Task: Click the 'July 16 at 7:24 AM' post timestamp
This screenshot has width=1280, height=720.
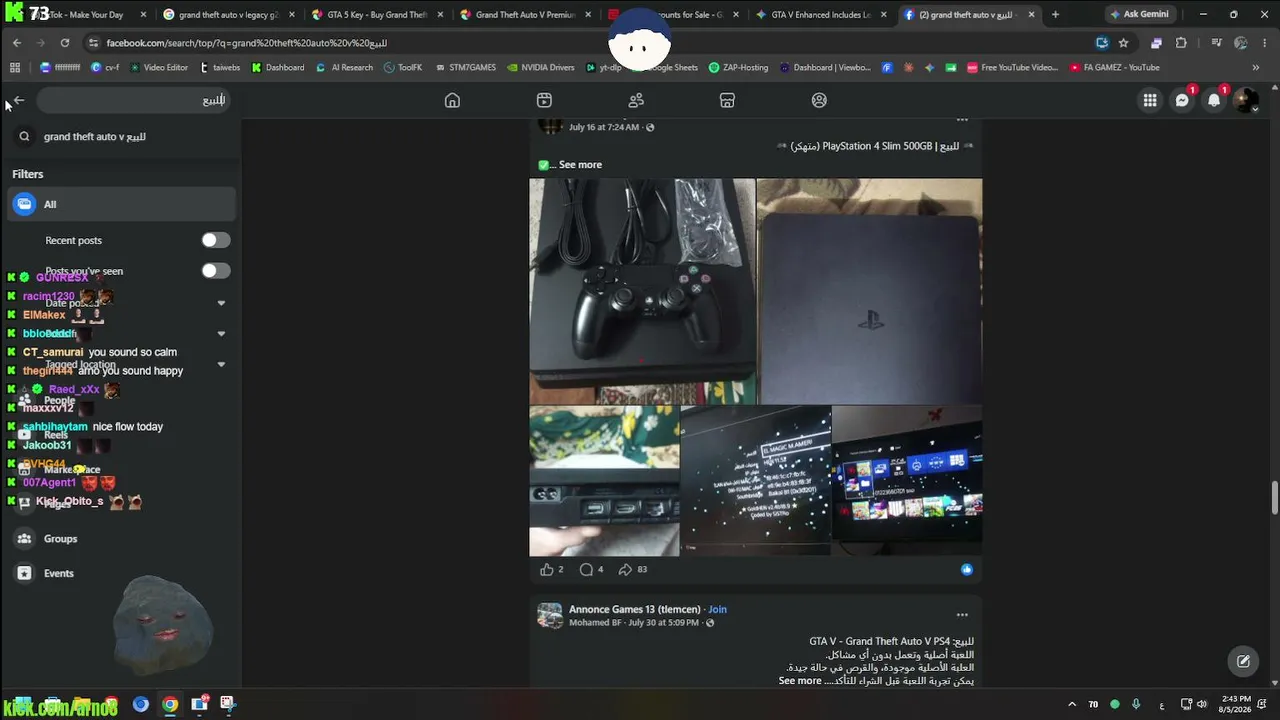Action: pos(604,128)
